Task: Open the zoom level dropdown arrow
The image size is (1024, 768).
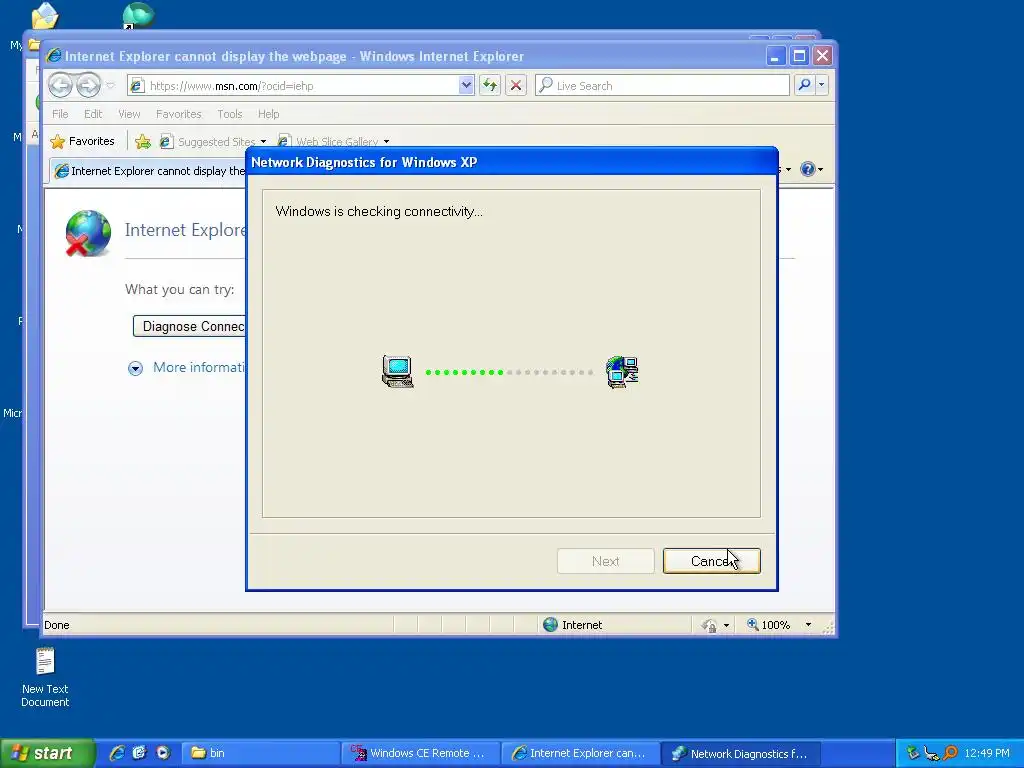Action: (808, 625)
